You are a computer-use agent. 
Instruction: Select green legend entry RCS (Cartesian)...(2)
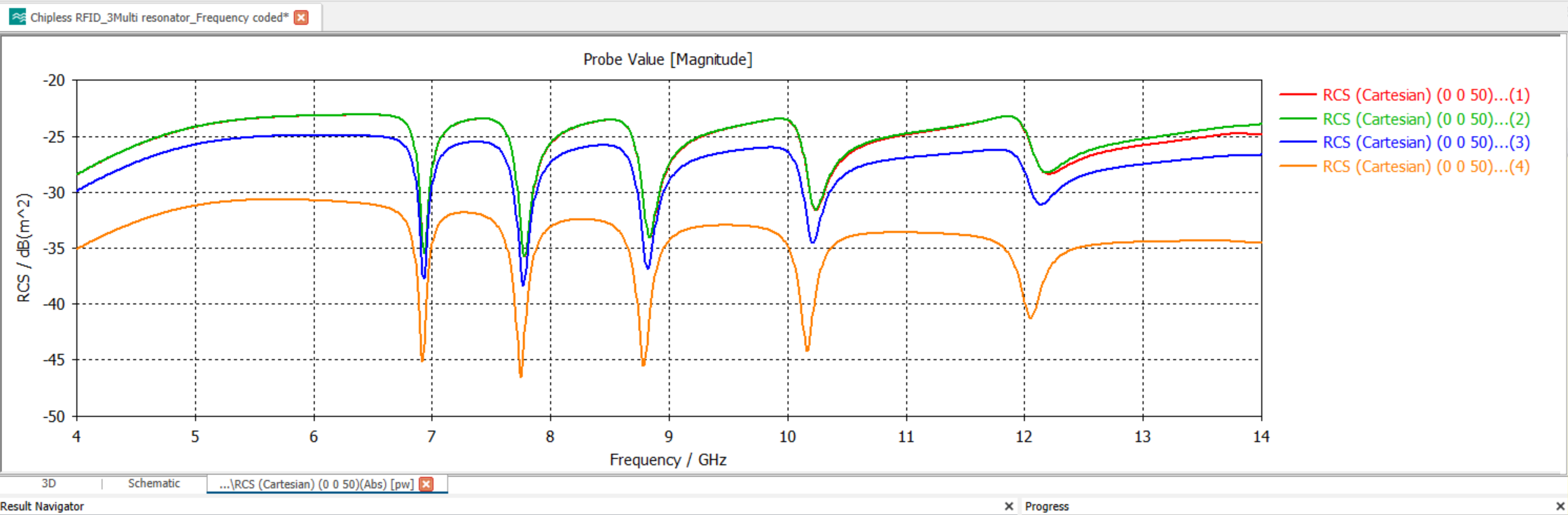1425,119
